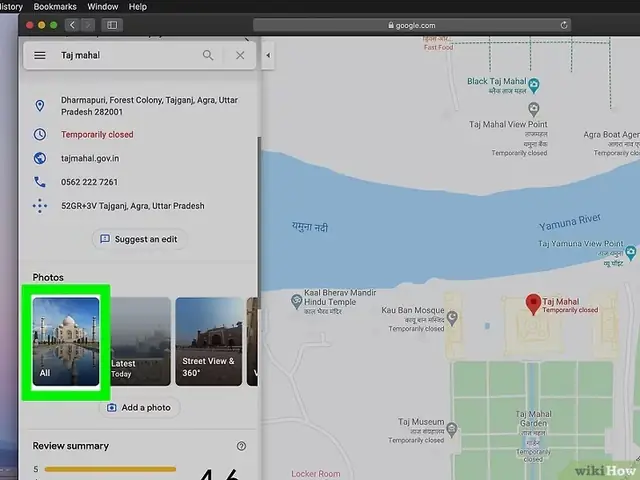
Task: Collapse the side panel arrow
Action: pyautogui.click(x=268, y=55)
